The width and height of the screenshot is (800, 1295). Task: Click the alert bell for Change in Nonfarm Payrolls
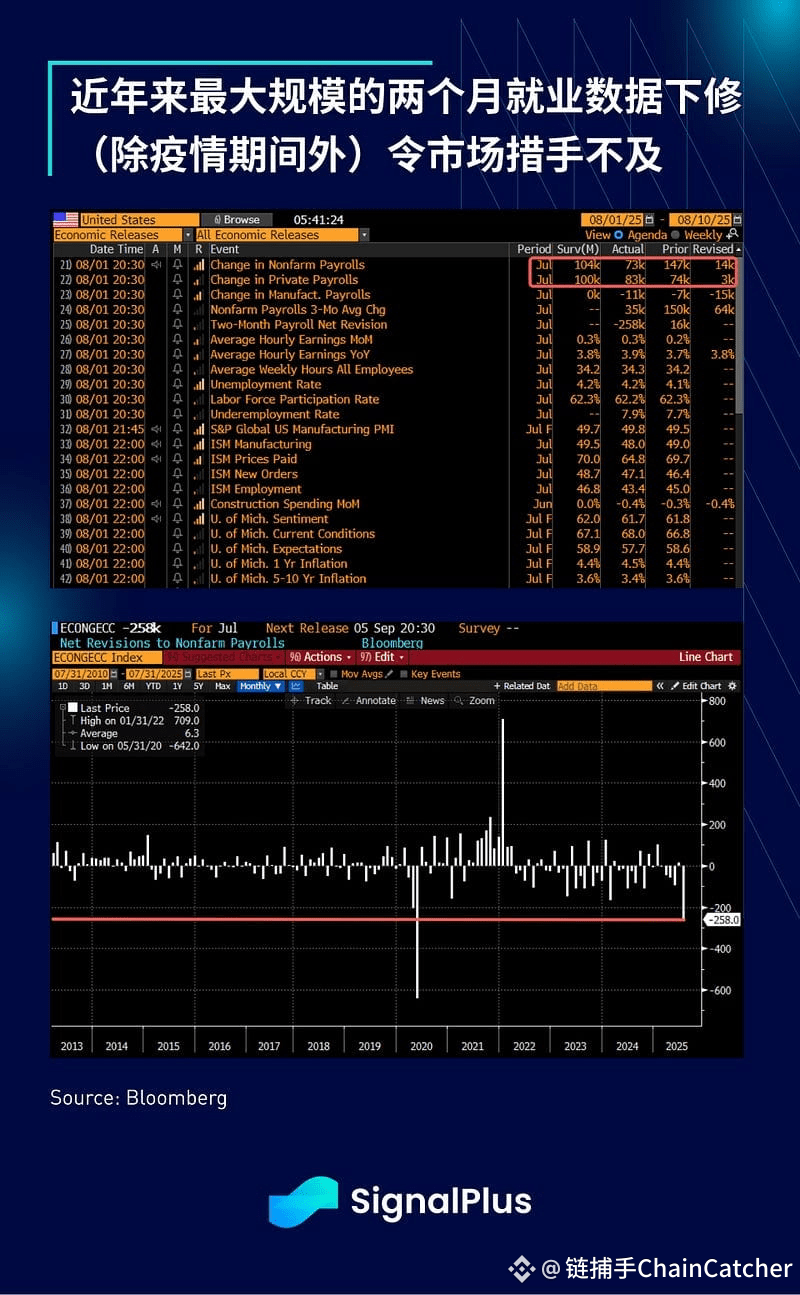point(177,265)
